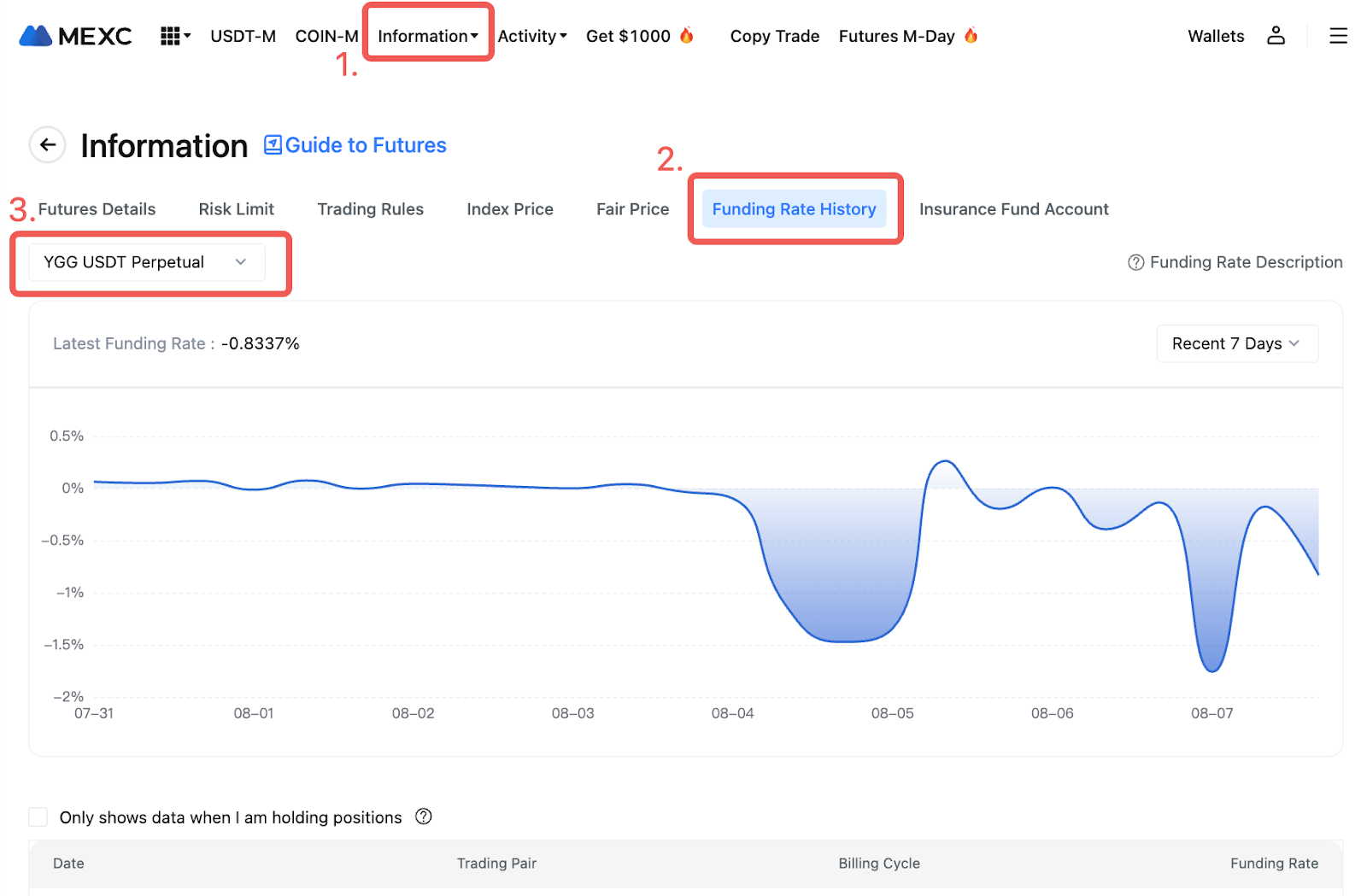This screenshot has height=896, width=1367.
Task: Open the hamburger menu icon
Action: [x=1338, y=36]
